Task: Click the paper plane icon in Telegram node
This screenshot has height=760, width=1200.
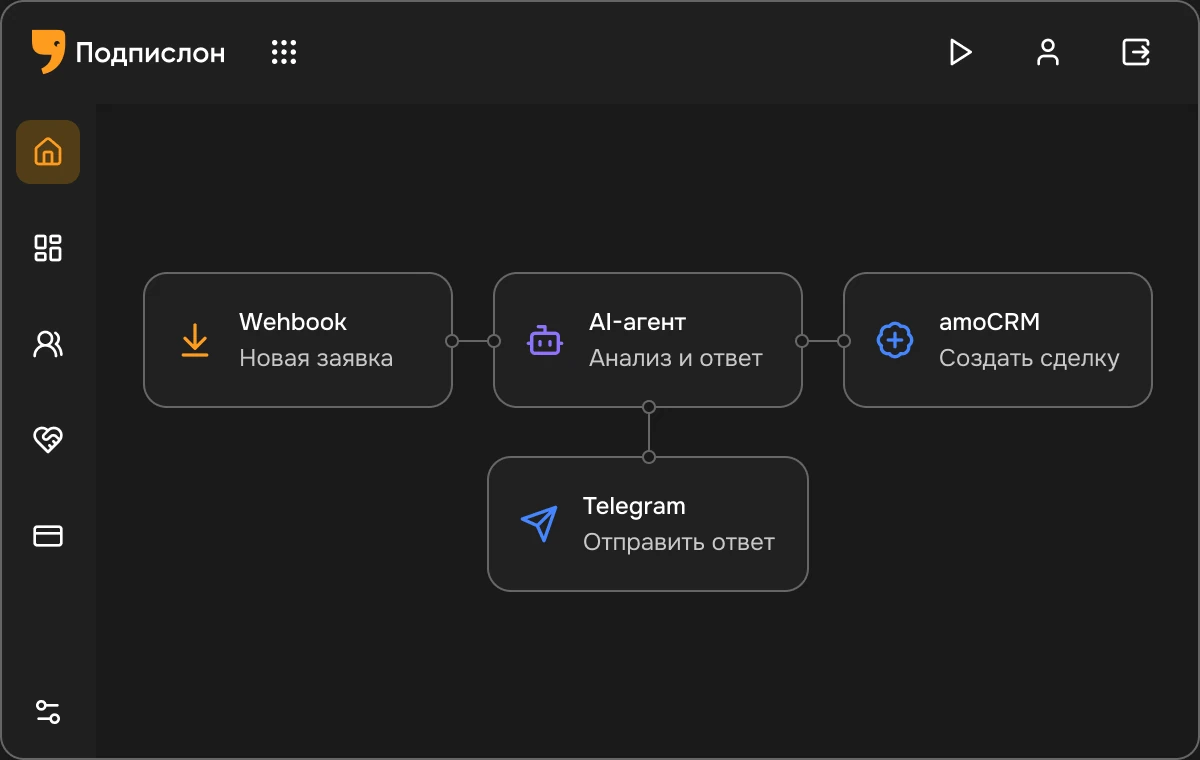Action: point(539,524)
